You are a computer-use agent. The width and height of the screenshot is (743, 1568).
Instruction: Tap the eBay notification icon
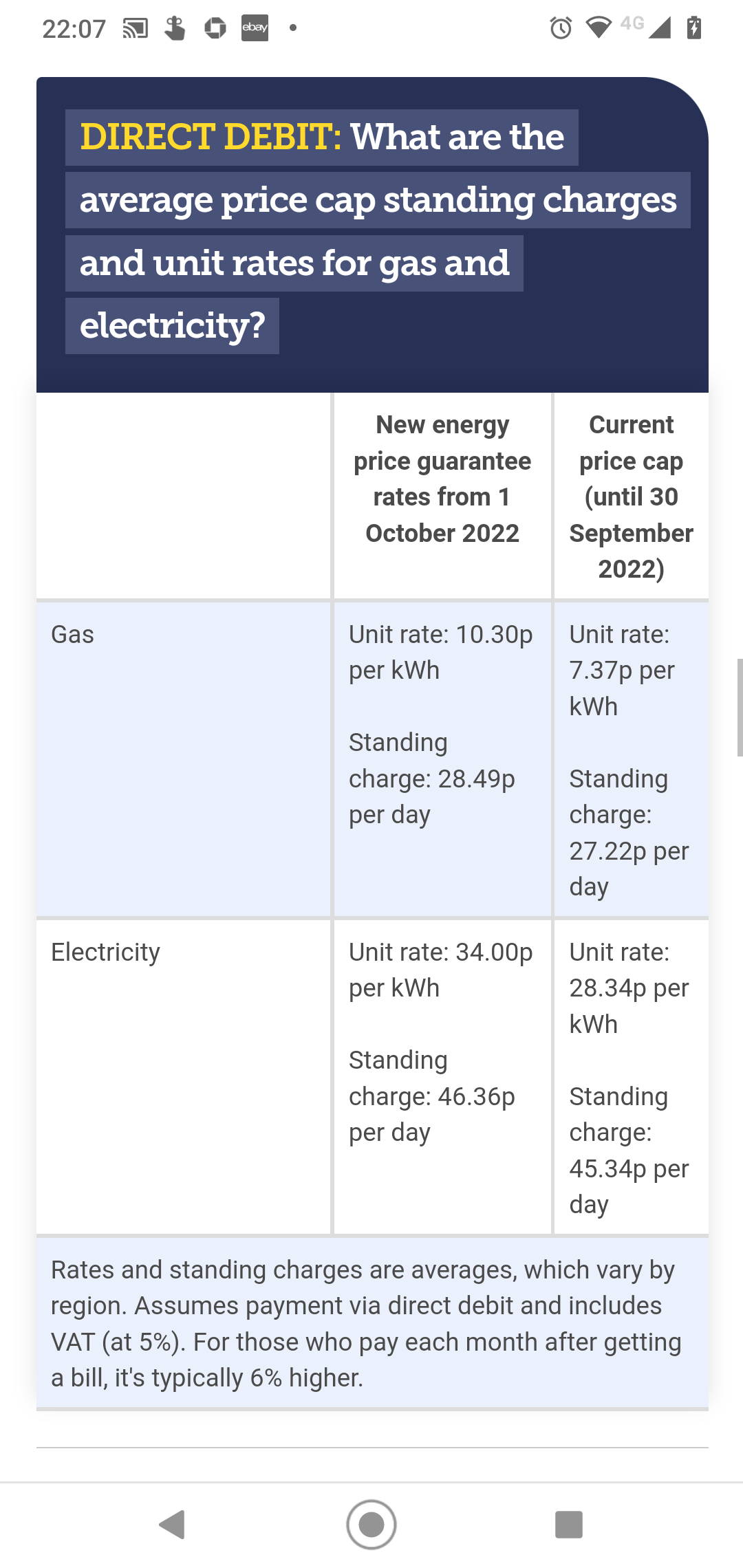255,28
